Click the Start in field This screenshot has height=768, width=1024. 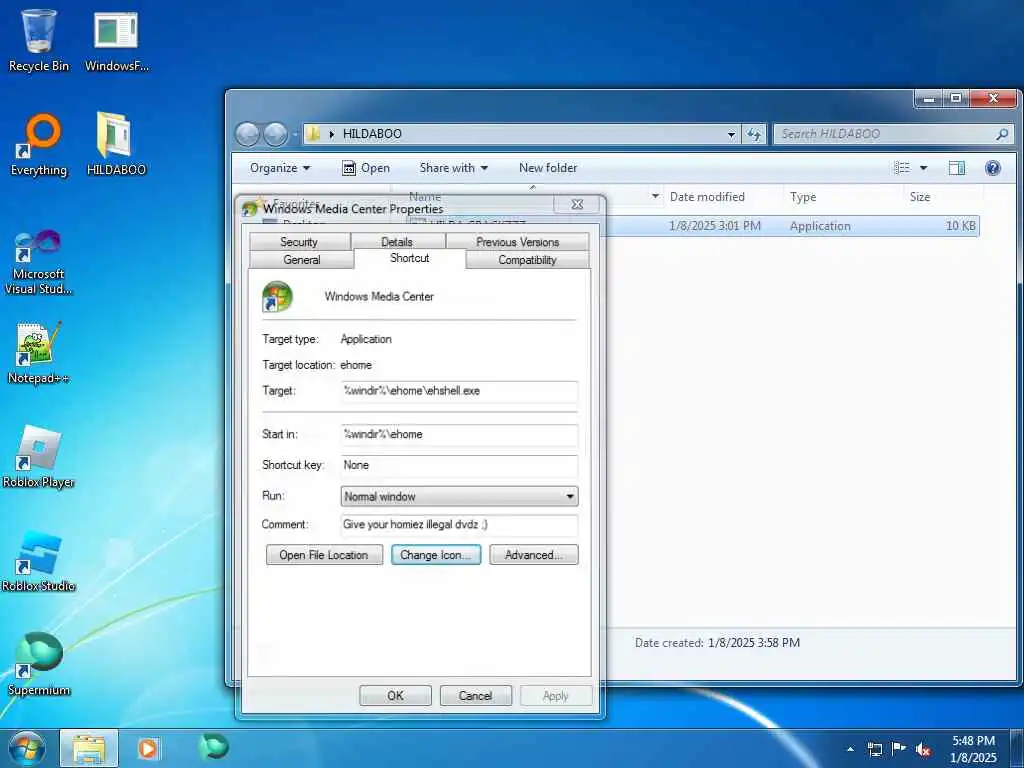pos(459,434)
